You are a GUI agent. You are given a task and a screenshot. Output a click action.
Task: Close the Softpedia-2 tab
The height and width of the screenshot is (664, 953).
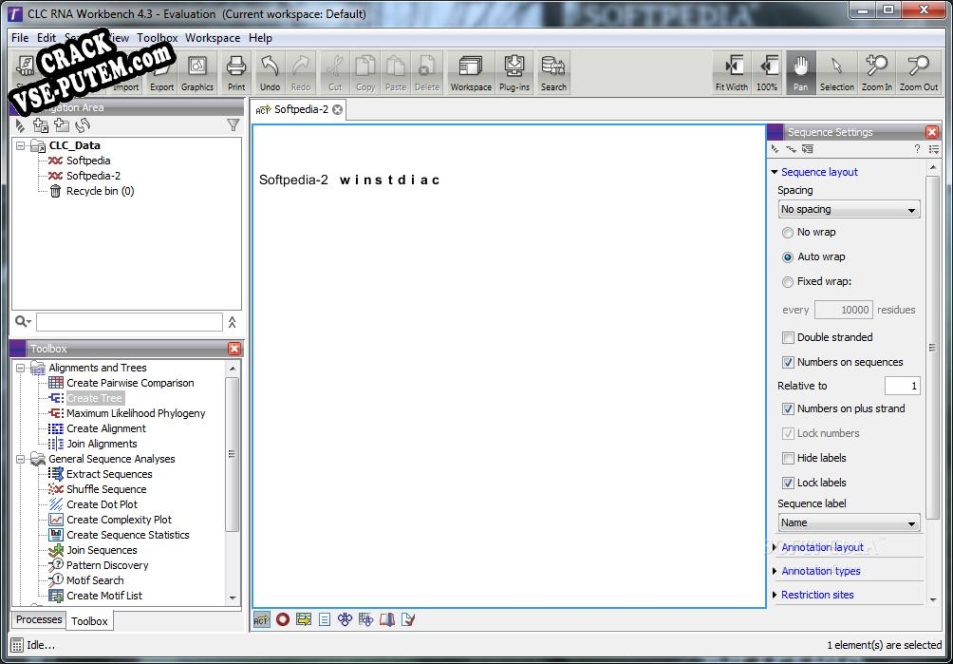pos(337,109)
